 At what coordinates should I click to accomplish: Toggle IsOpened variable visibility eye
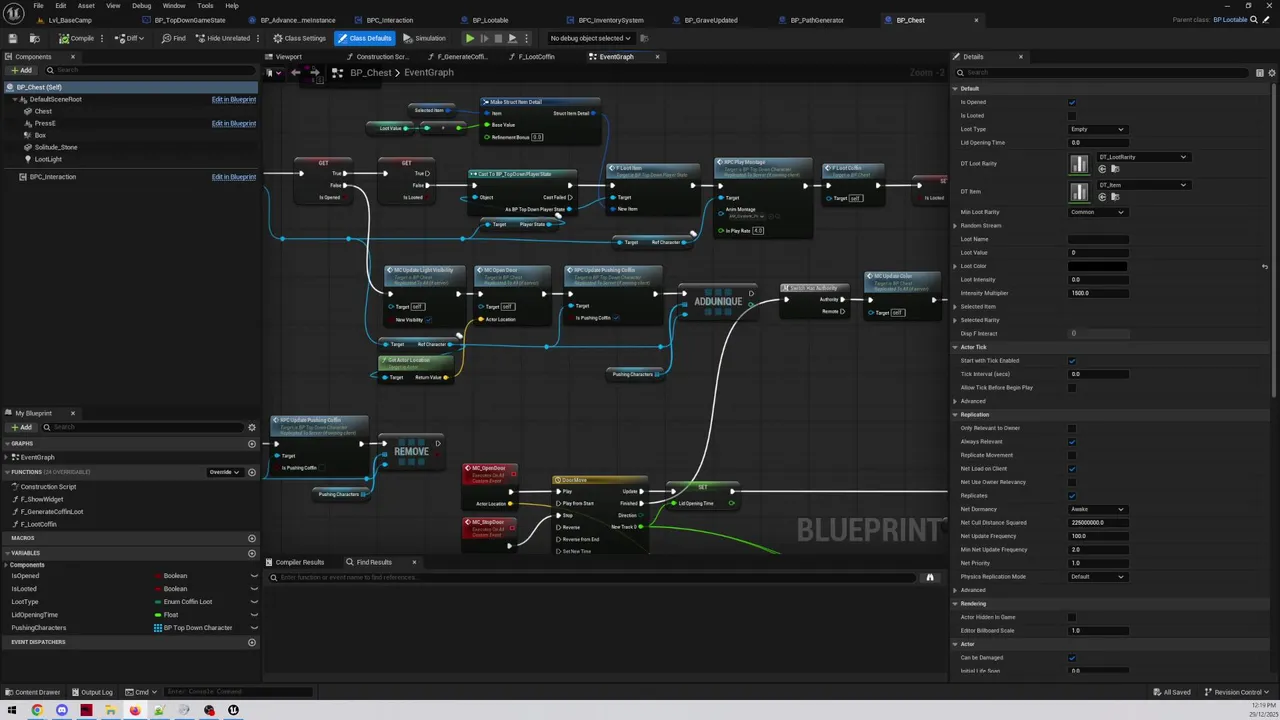click(x=253, y=576)
